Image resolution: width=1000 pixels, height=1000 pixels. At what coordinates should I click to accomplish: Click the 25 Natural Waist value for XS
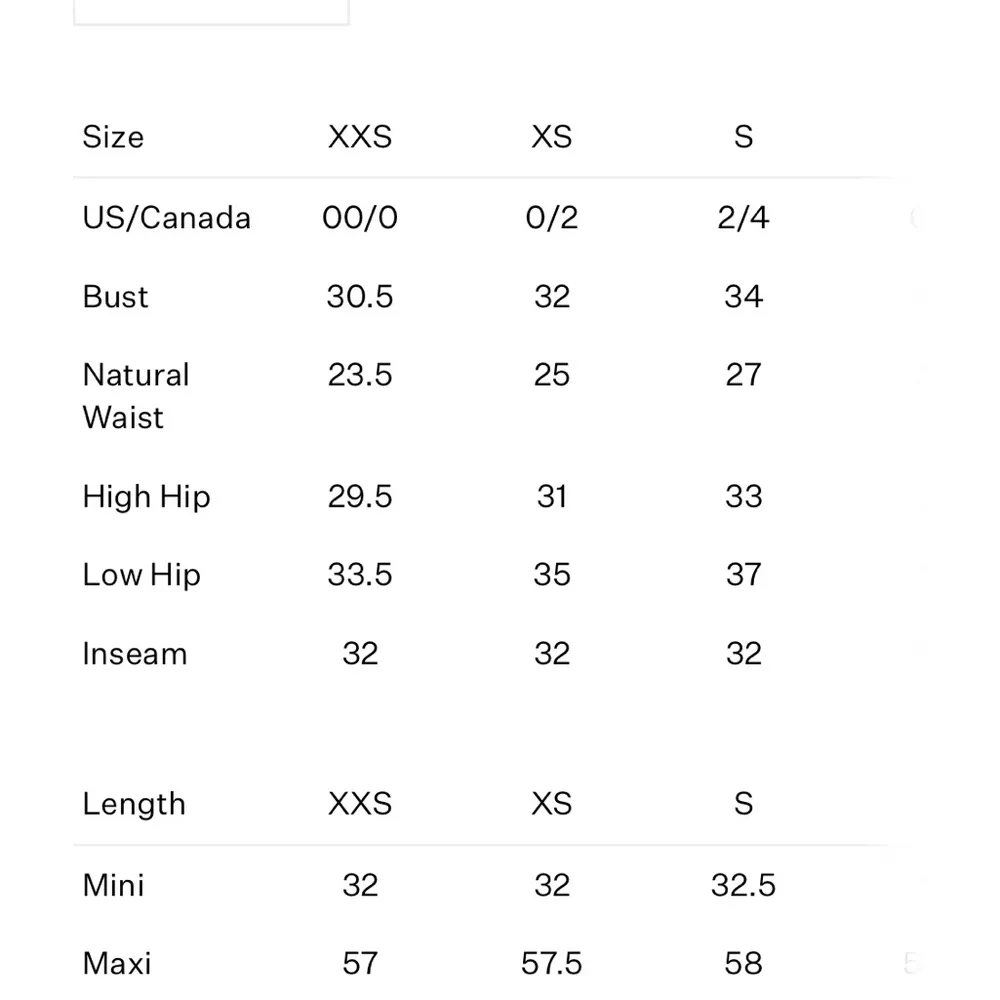pos(552,375)
